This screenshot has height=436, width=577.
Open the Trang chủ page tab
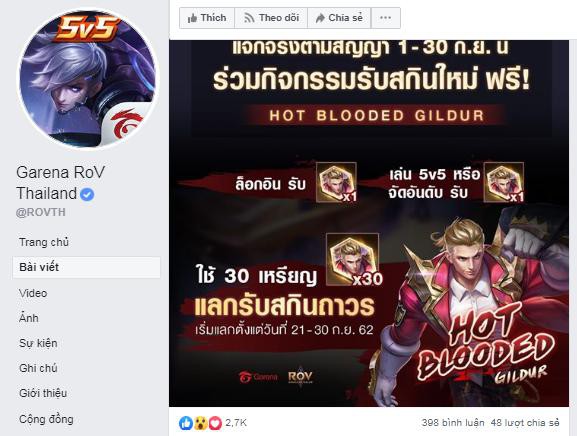point(44,242)
